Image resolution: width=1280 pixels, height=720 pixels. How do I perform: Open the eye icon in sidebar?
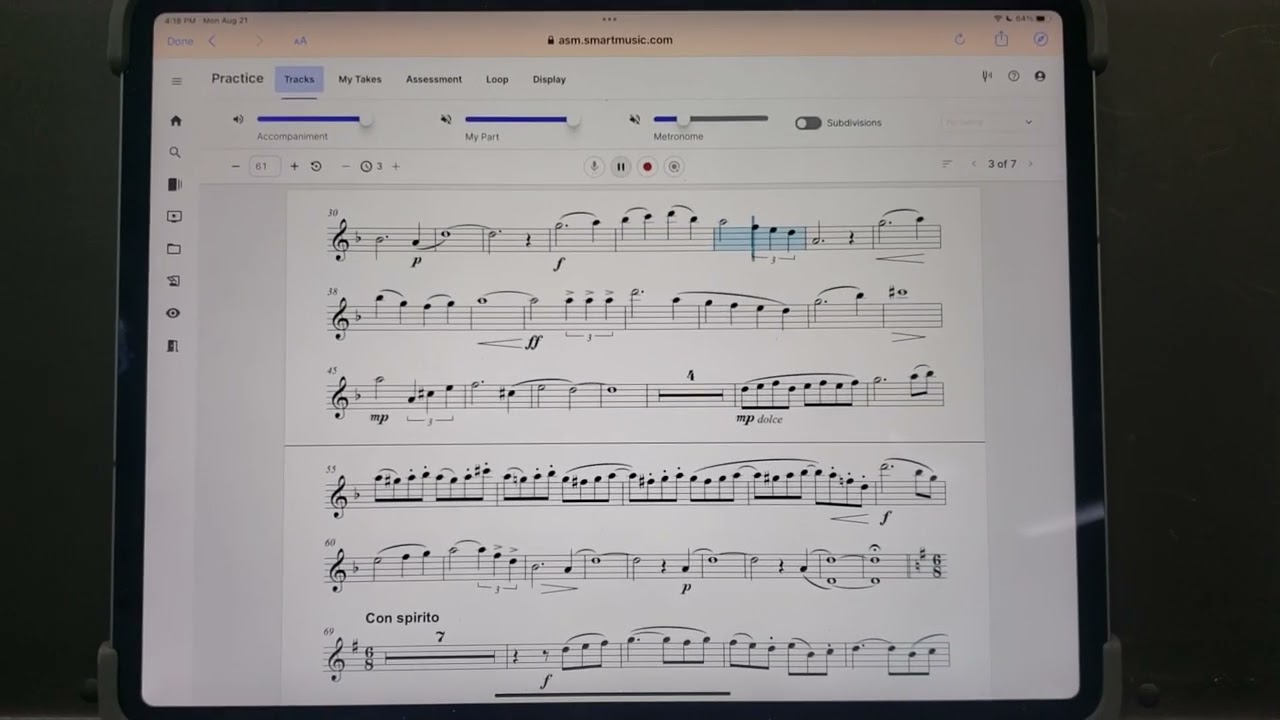(173, 313)
